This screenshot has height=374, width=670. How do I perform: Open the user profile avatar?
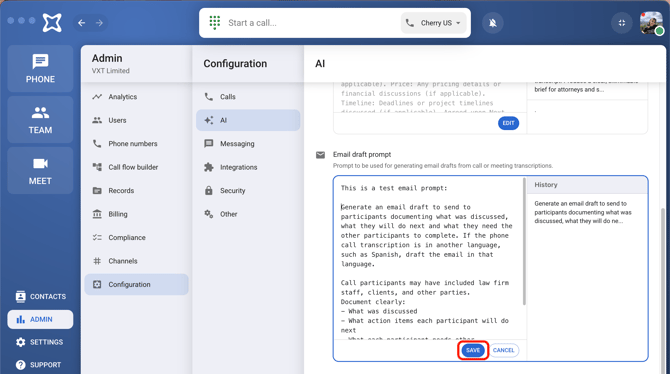click(651, 23)
